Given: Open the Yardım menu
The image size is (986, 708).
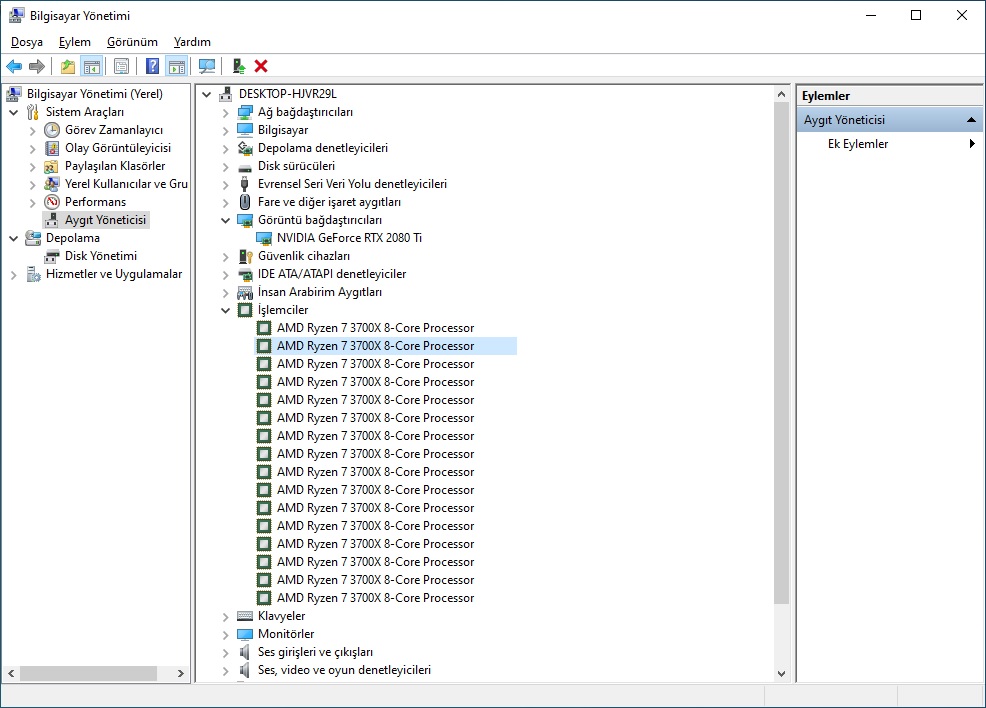Looking at the screenshot, I should (192, 42).
